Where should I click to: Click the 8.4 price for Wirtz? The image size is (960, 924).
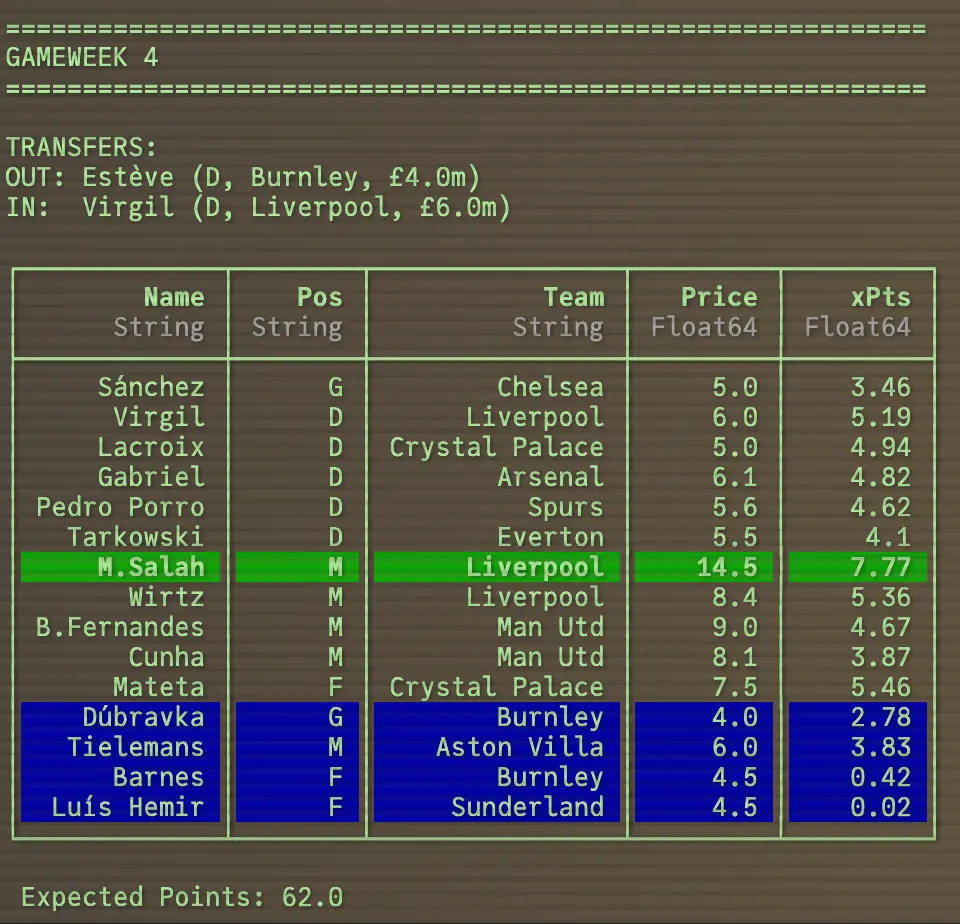pos(735,597)
